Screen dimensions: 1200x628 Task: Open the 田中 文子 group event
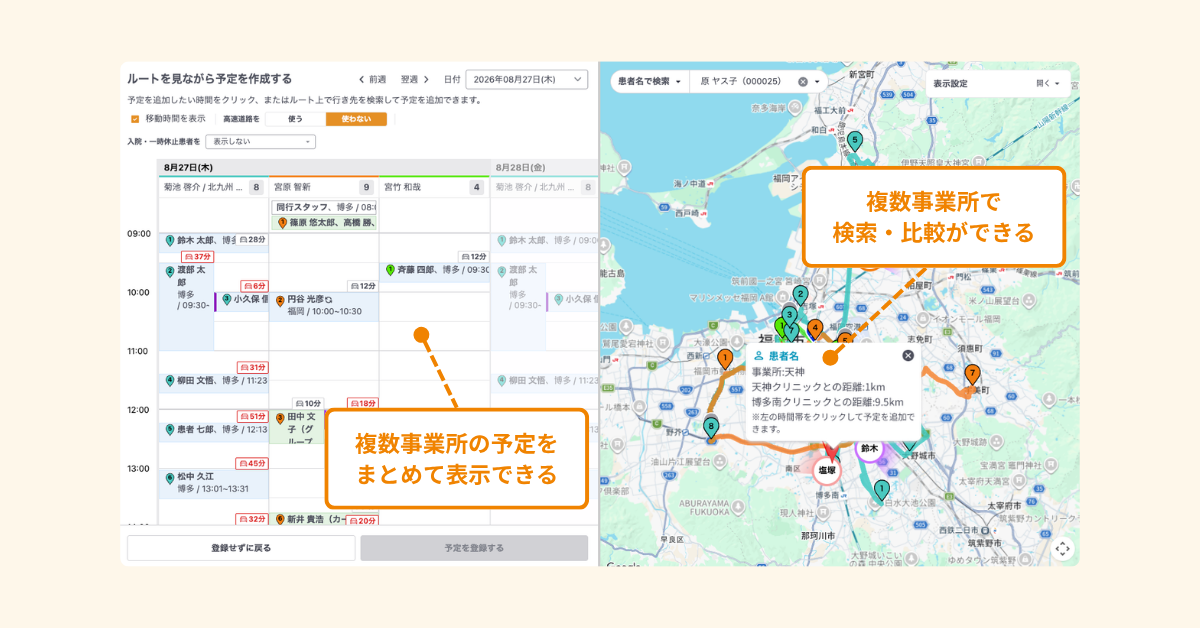(298, 428)
